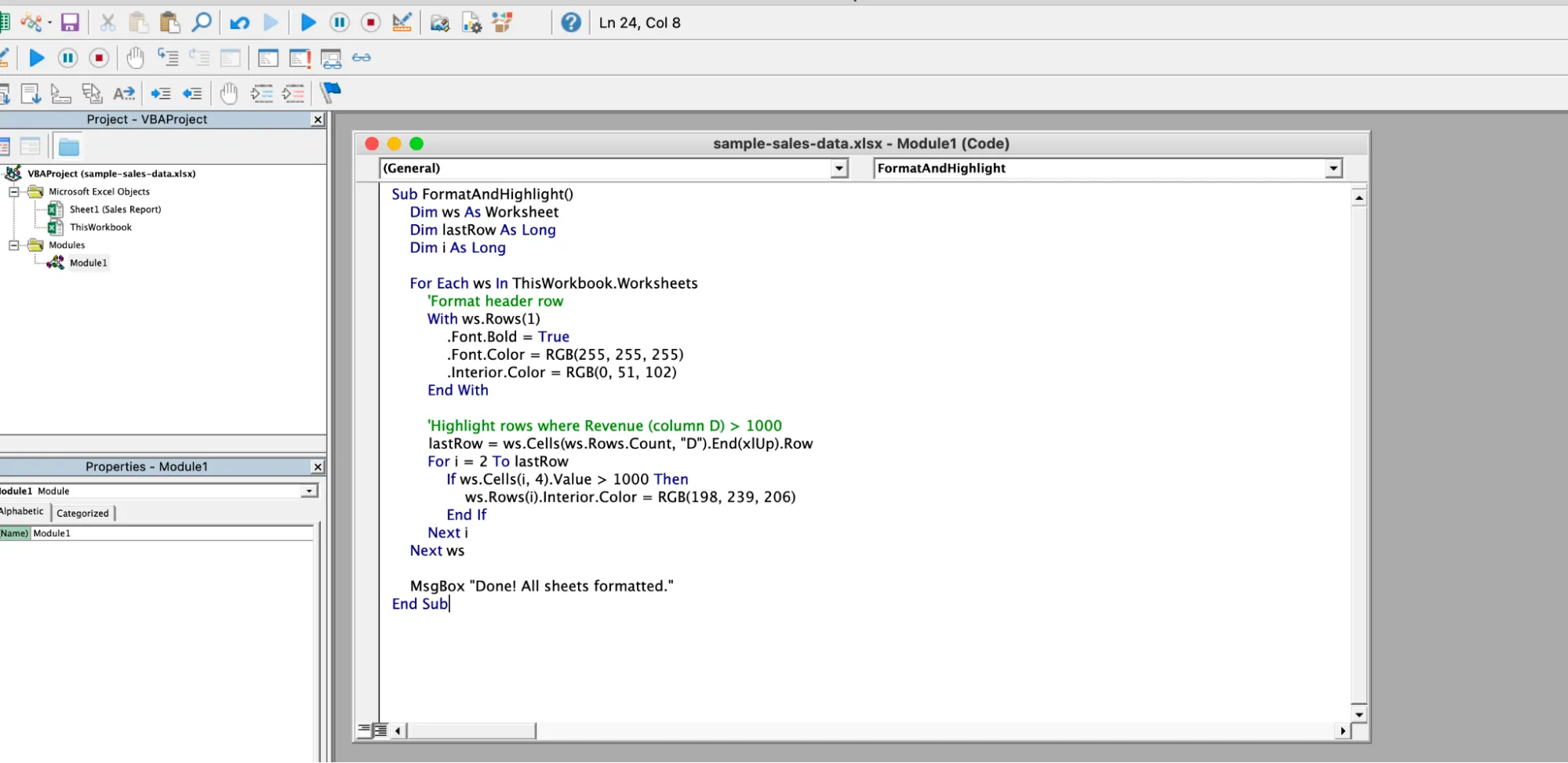Click the Undo arrow icon
This screenshot has width=1568, height=763.
[x=239, y=23]
